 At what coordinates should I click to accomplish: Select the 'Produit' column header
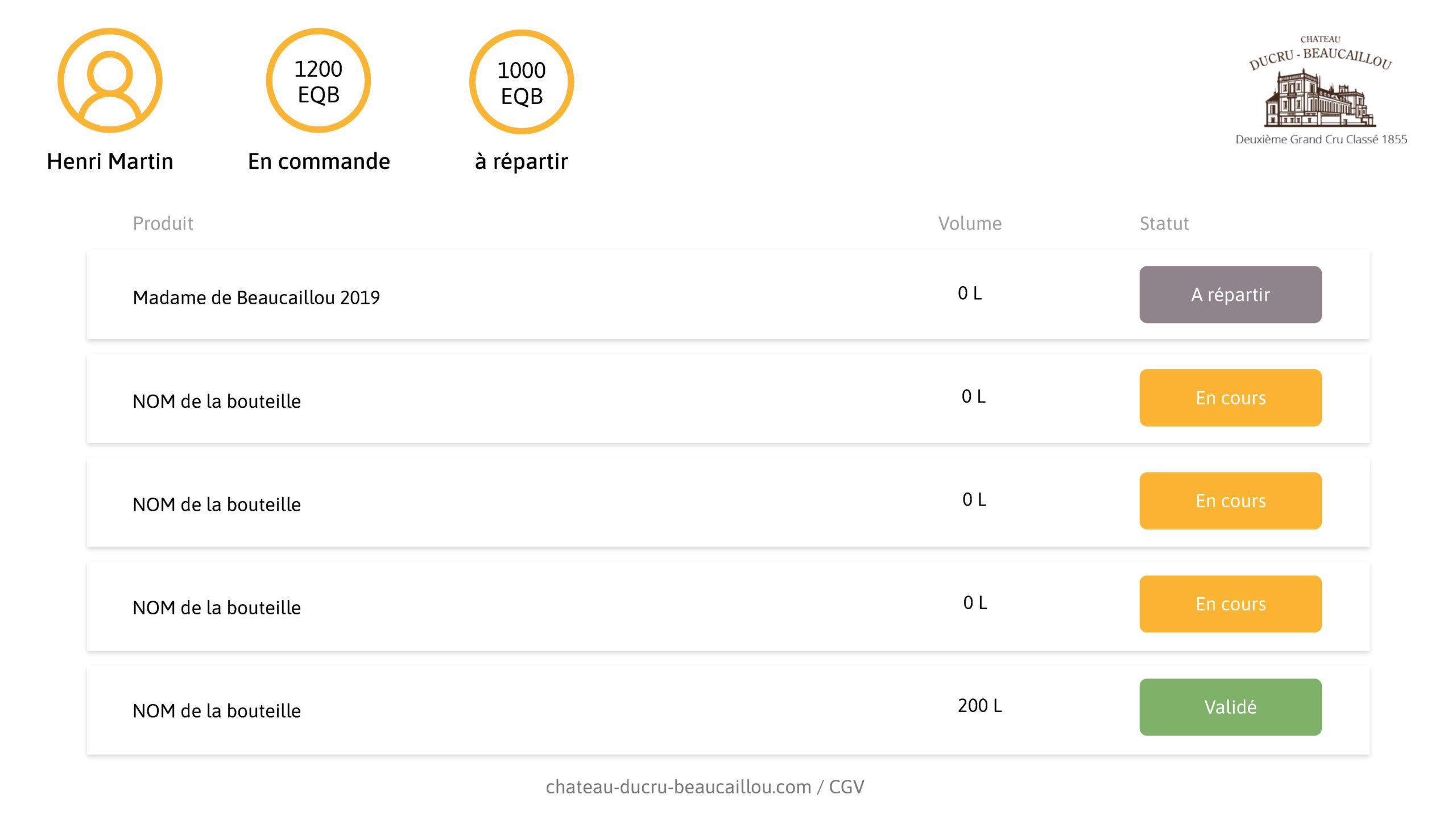coord(163,224)
